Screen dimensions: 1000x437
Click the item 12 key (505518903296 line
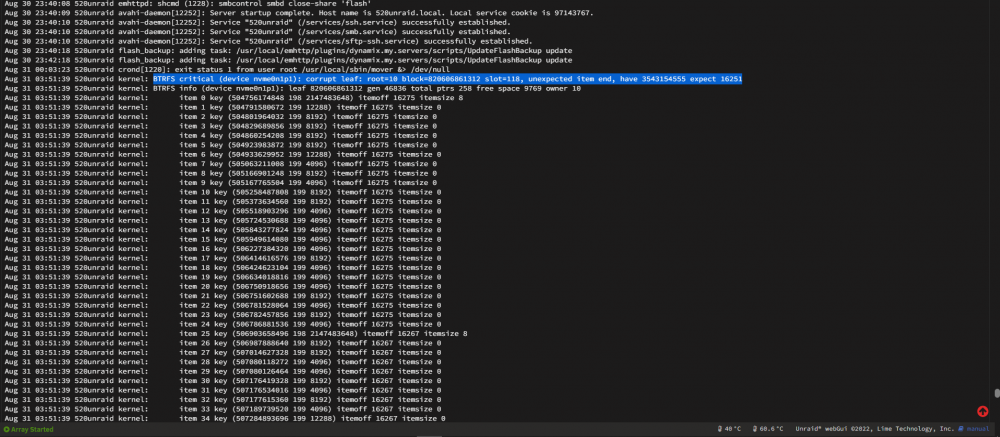tap(223, 211)
